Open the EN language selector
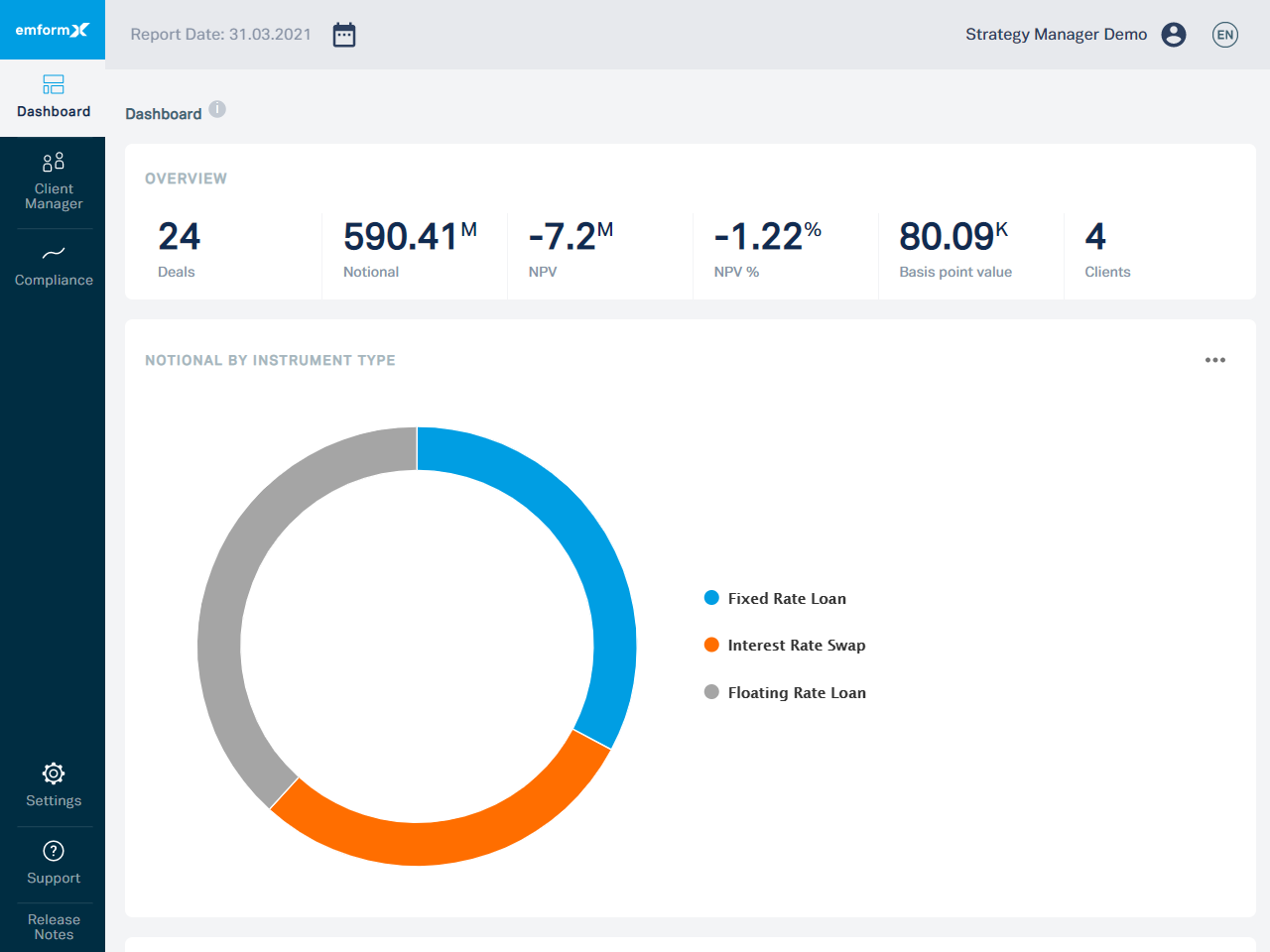 1225,34
